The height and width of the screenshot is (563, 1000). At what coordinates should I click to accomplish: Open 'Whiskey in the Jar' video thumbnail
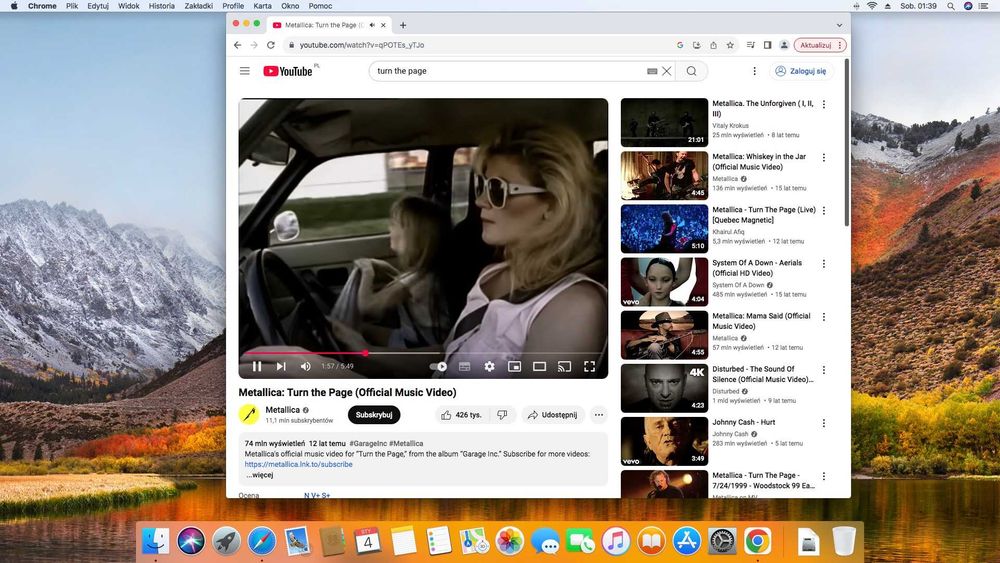pos(664,175)
